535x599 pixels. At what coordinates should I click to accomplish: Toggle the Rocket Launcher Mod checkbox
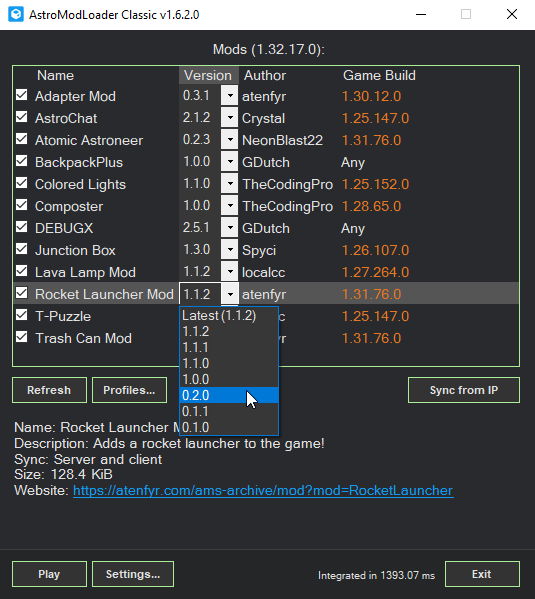click(22, 293)
